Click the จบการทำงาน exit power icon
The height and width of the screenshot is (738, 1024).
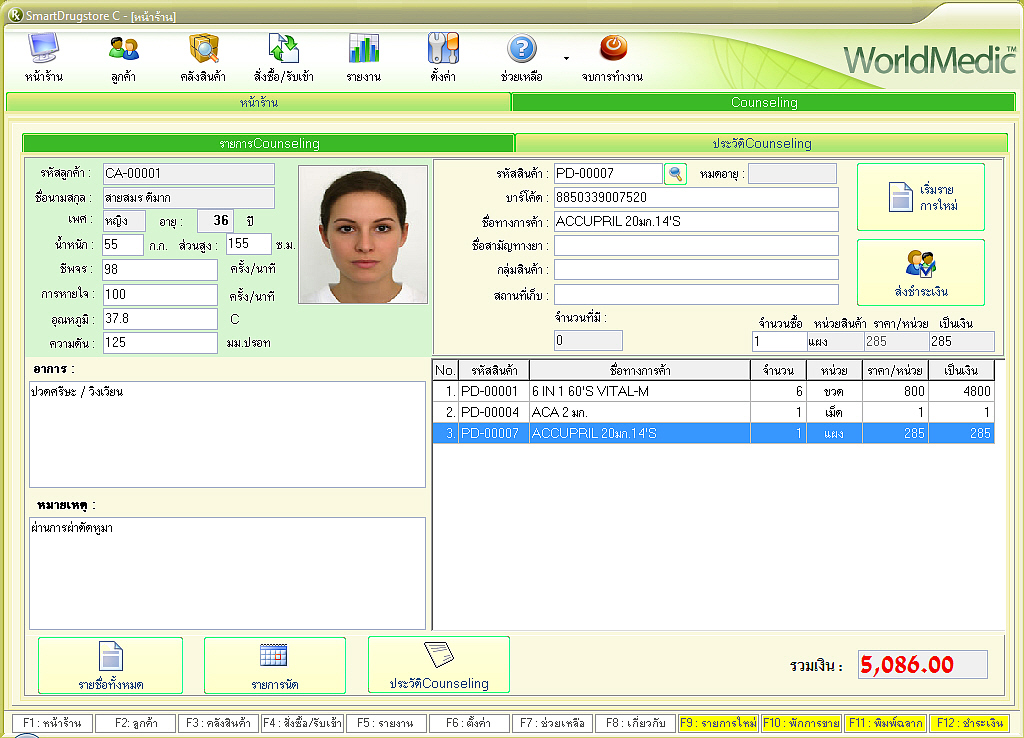(x=612, y=48)
